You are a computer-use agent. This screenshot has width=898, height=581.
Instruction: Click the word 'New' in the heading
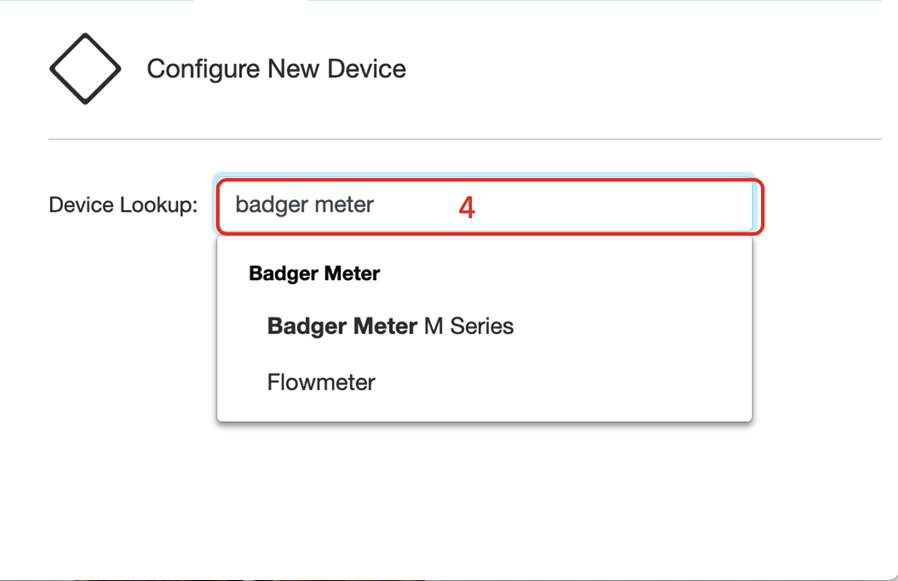pos(290,69)
